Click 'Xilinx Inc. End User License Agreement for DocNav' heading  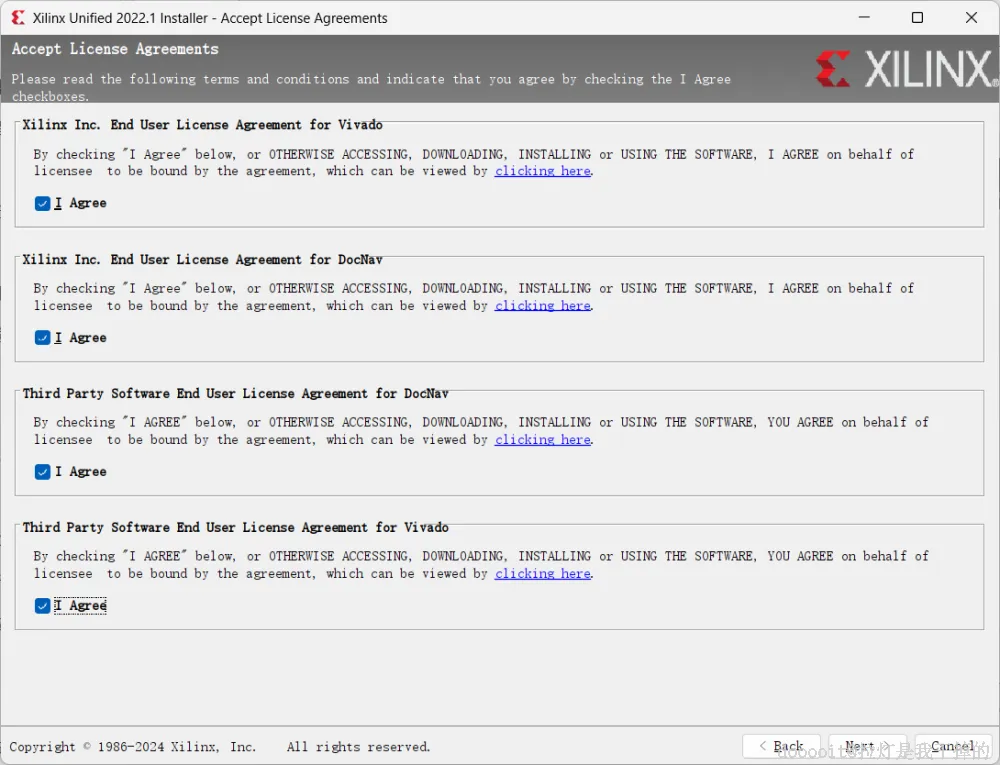tap(202, 259)
